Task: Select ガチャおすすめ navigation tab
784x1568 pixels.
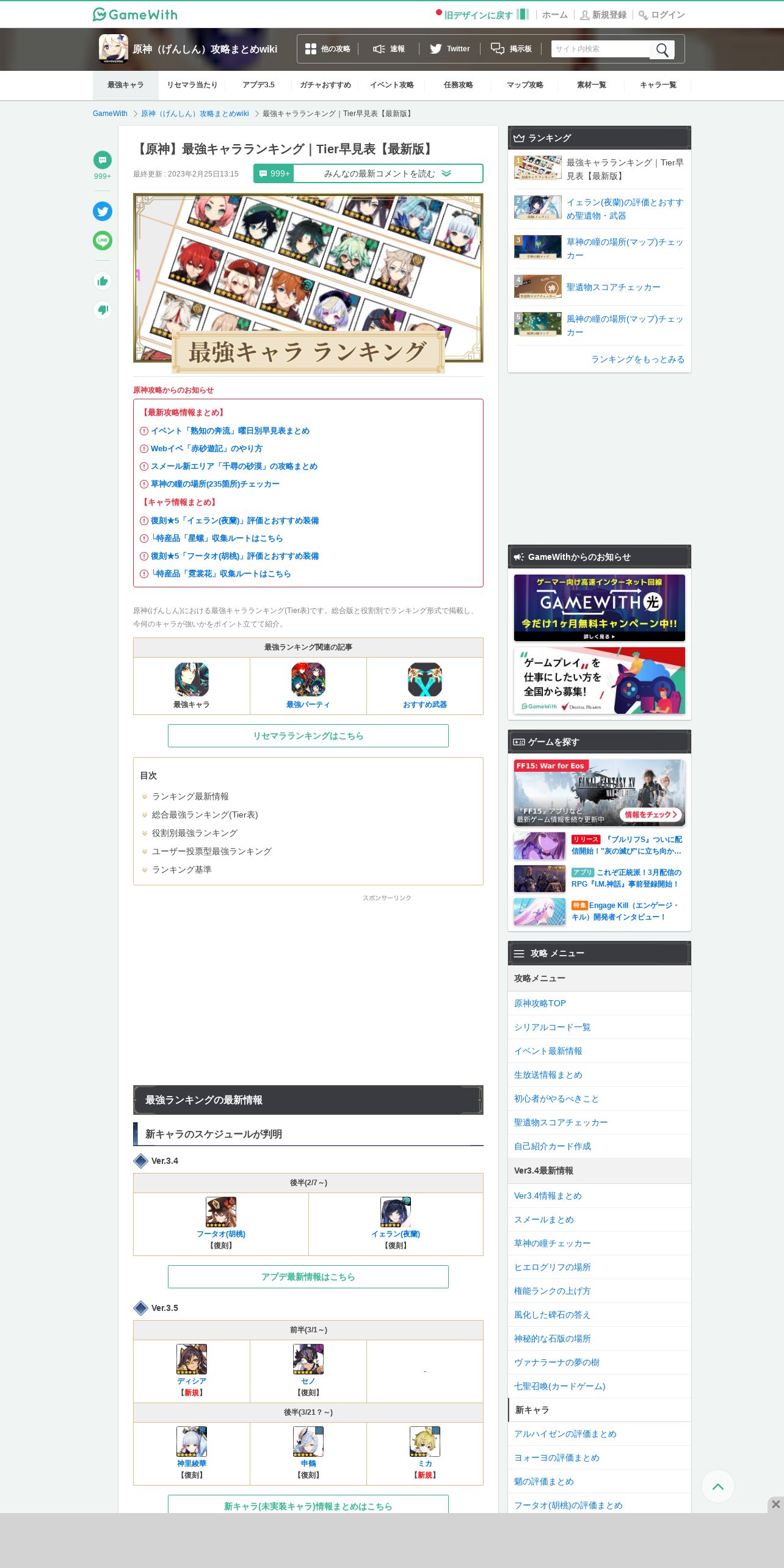Action: point(325,85)
